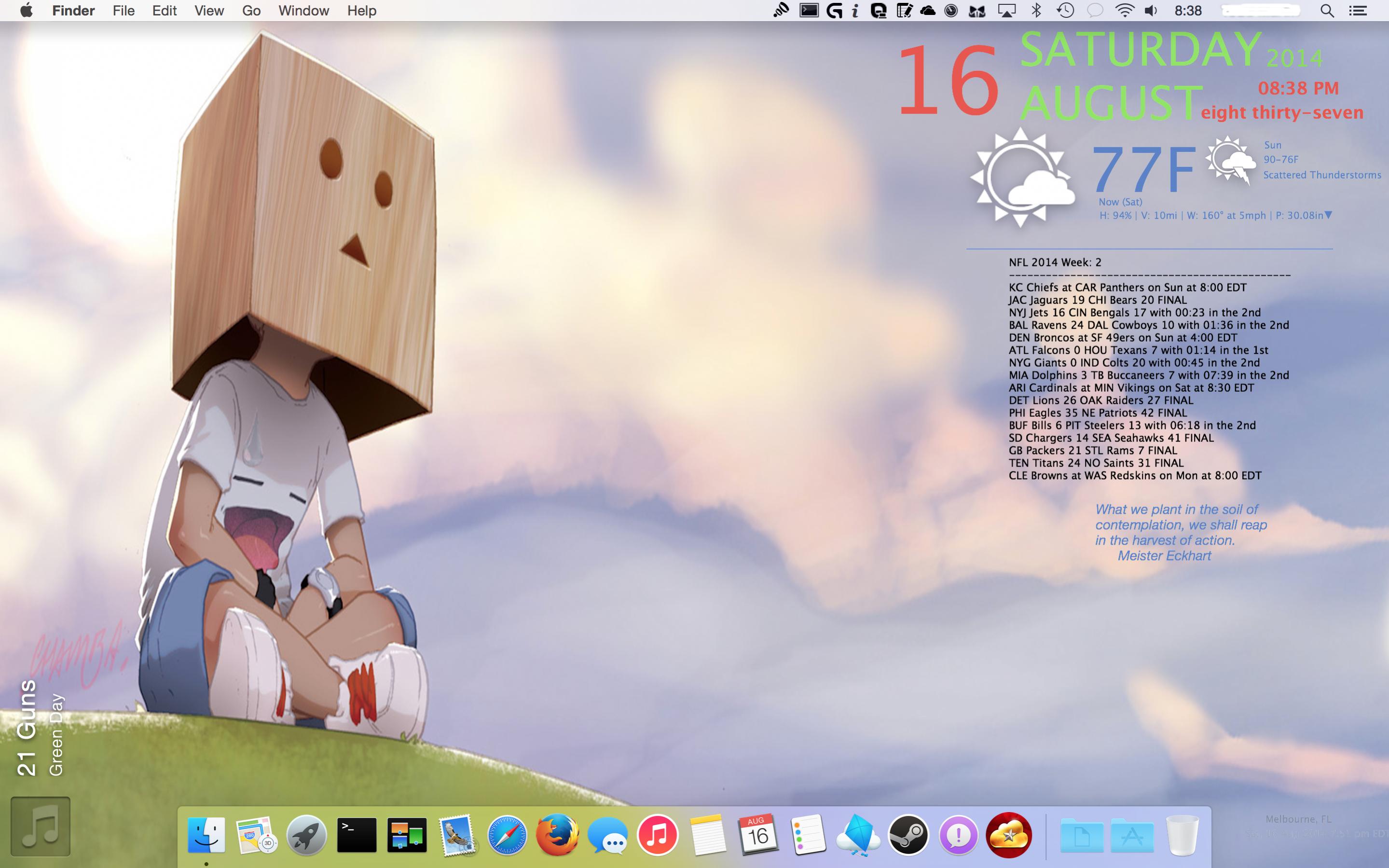Open Notes yellow notepad icon

point(708,835)
